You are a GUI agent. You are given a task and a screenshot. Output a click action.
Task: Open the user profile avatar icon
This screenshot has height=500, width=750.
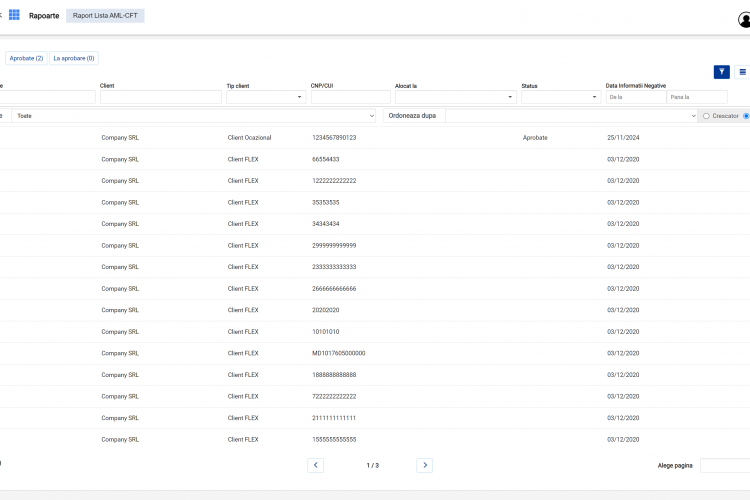point(744,20)
